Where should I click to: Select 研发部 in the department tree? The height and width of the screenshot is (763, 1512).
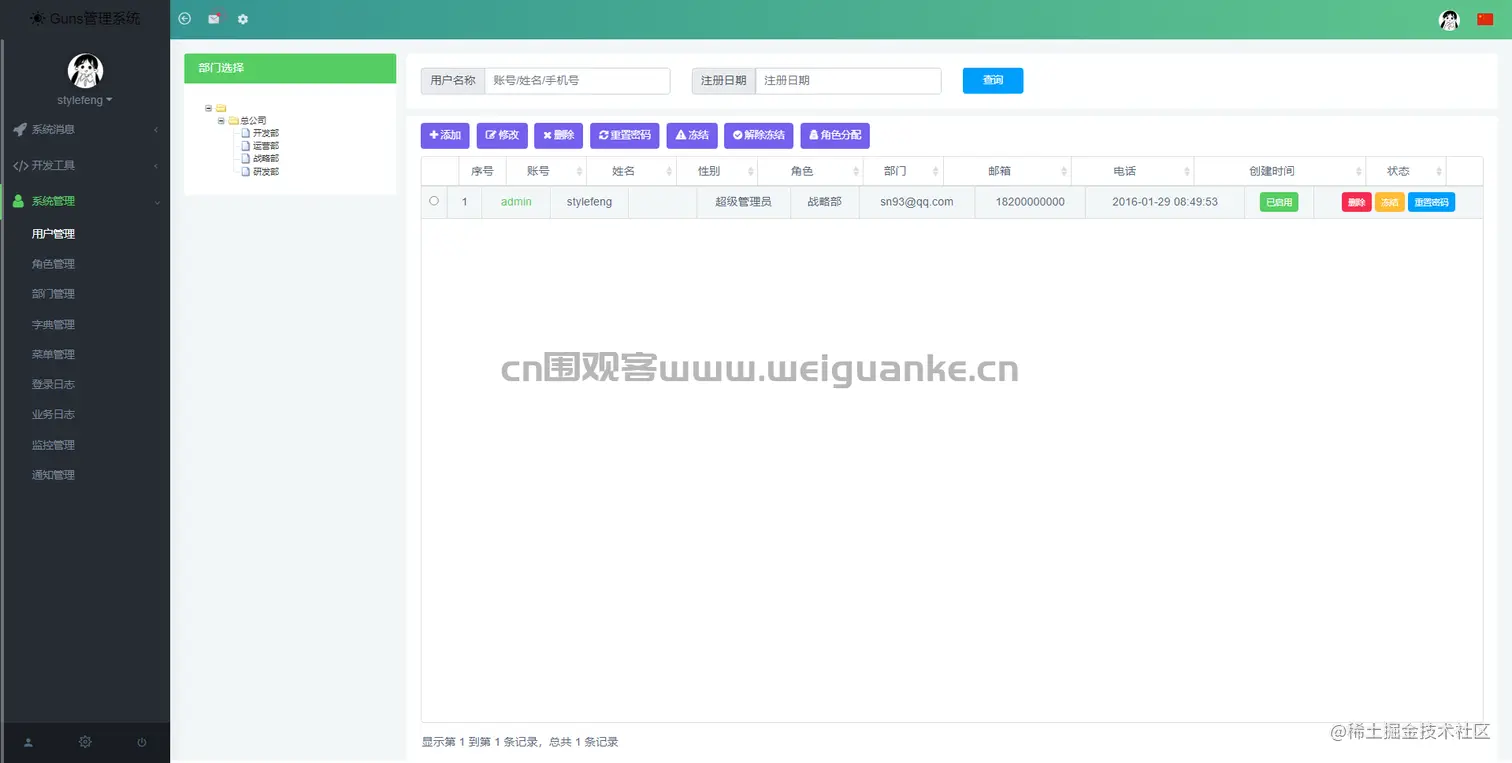click(x=266, y=171)
